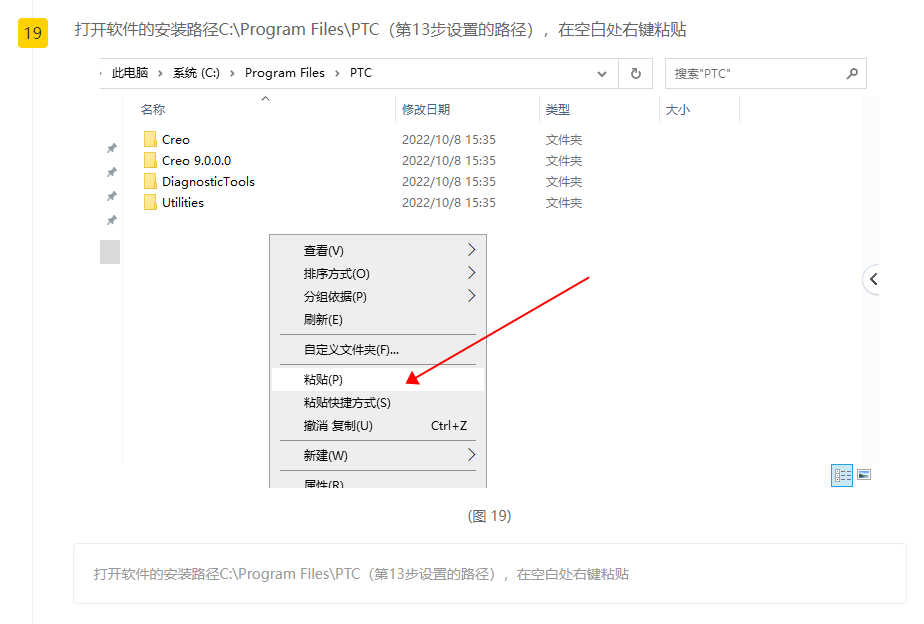Switch to details view icon

point(842,476)
